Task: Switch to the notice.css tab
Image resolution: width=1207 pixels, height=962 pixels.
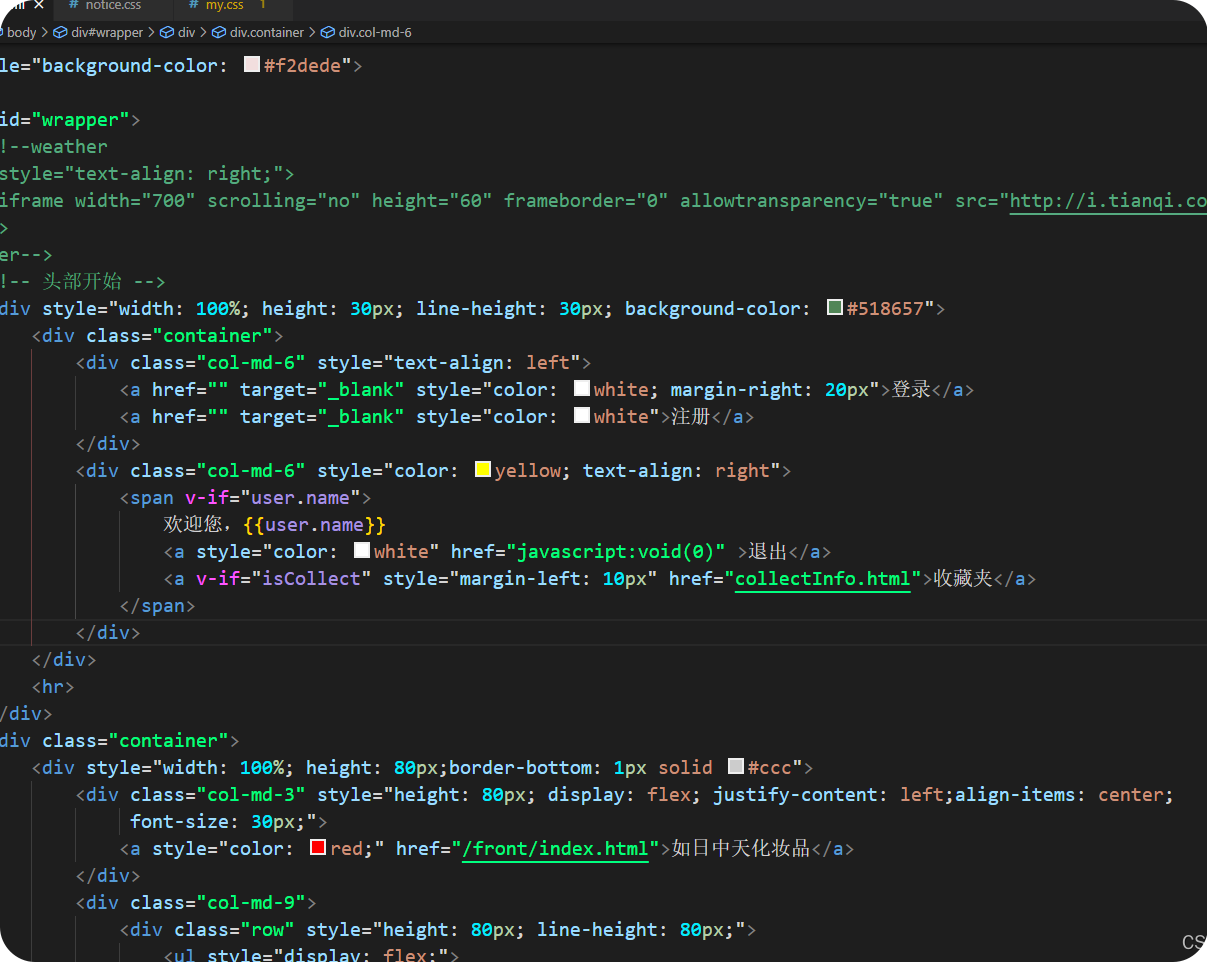Action: point(112,6)
